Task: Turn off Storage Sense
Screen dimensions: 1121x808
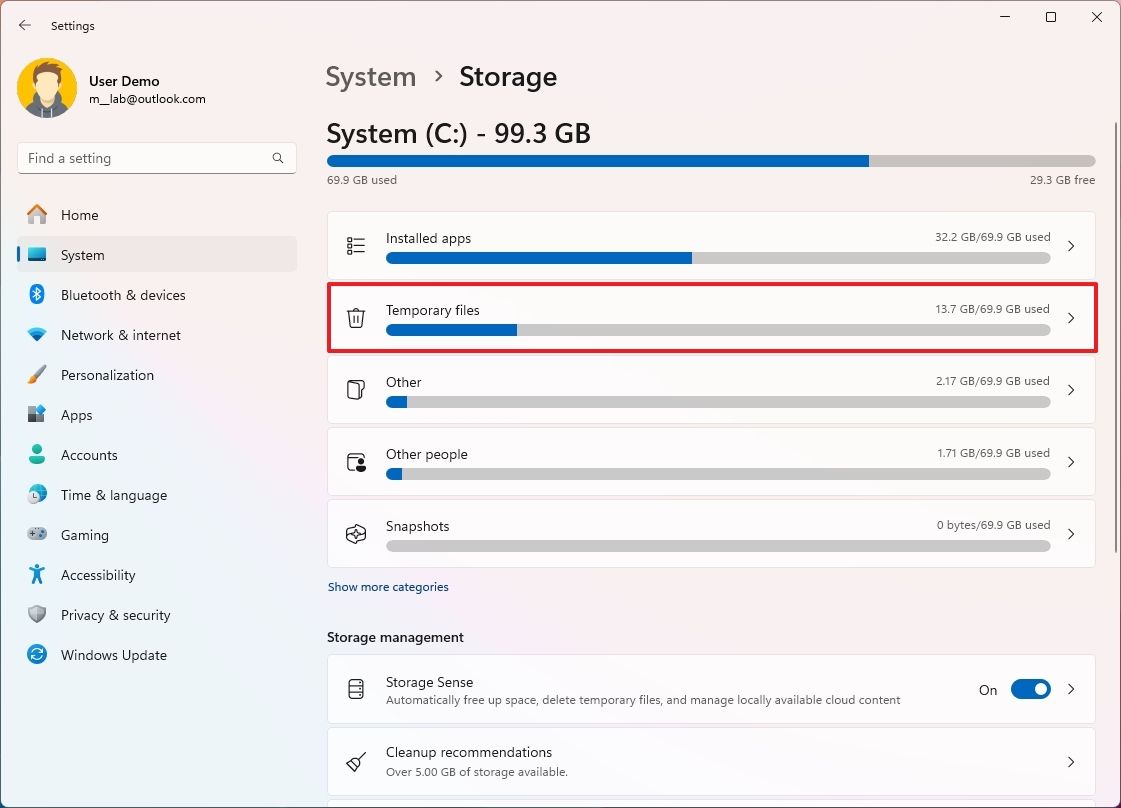Action: pos(1031,689)
